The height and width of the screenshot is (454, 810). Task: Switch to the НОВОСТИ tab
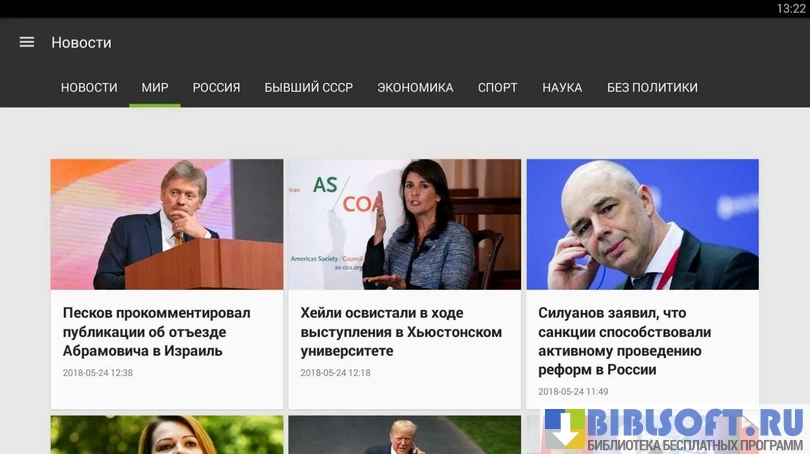pos(89,87)
